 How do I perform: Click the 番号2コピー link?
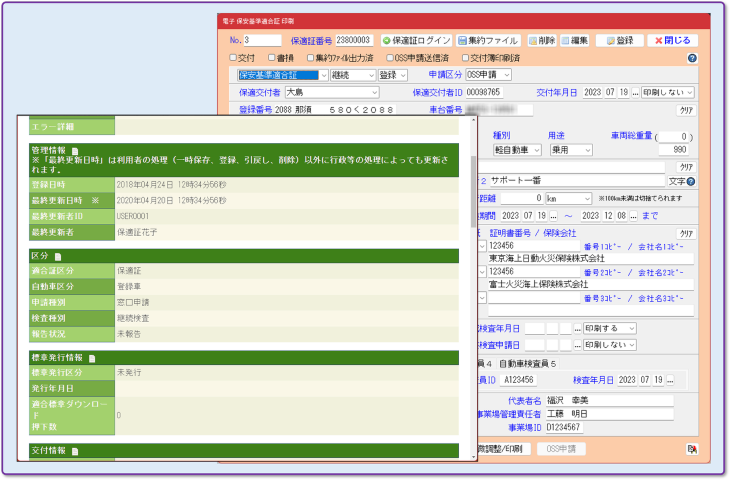(602, 272)
